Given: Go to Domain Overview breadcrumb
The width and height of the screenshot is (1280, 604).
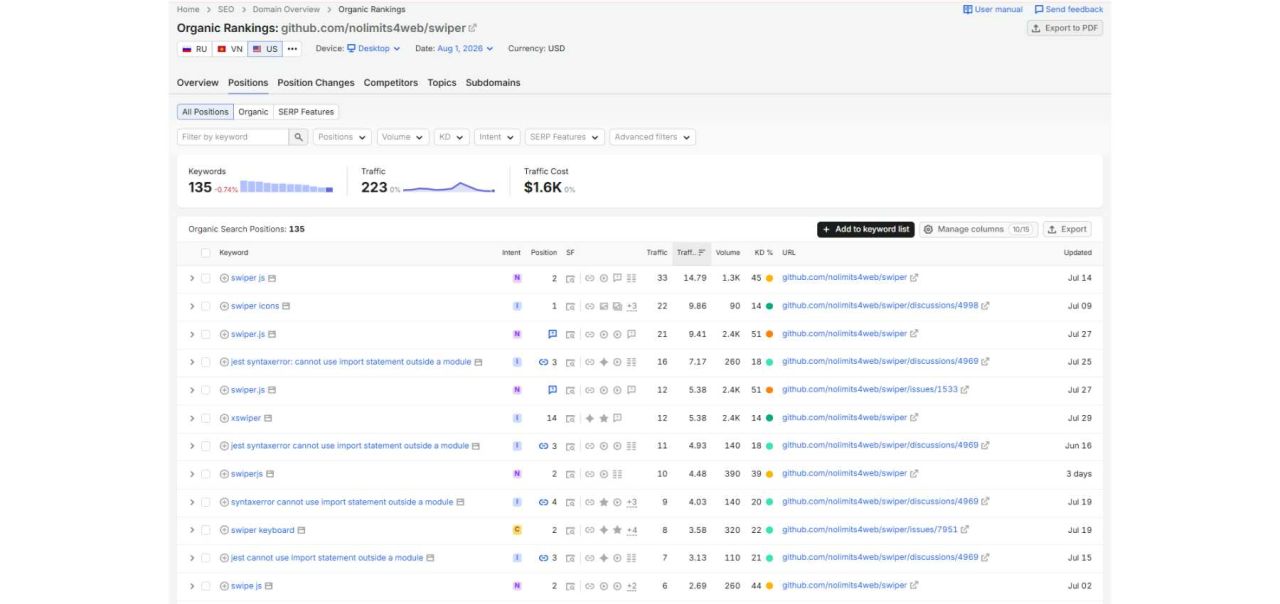Looking at the screenshot, I should coord(285,9).
